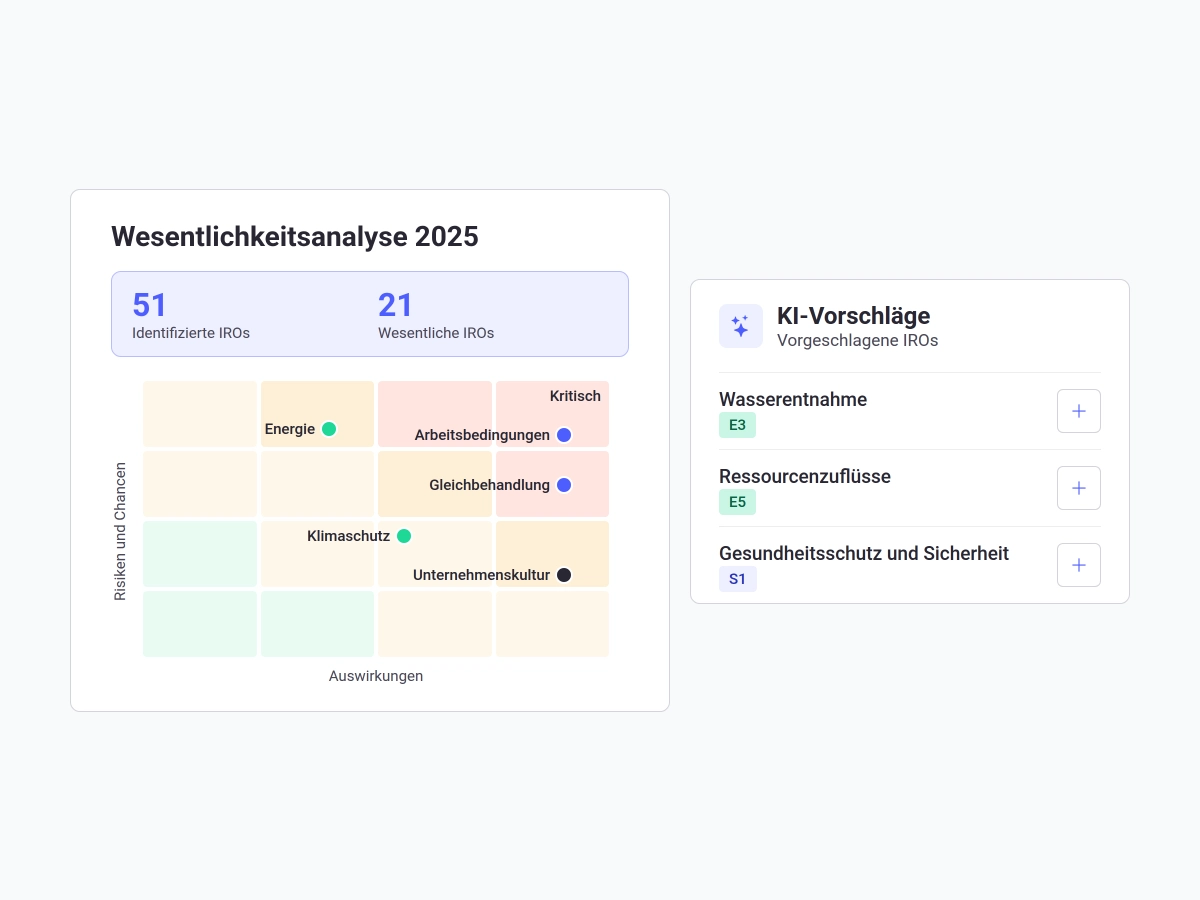
Task: Click the Unternehmenskultur label in matrix
Action: [481, 575]
